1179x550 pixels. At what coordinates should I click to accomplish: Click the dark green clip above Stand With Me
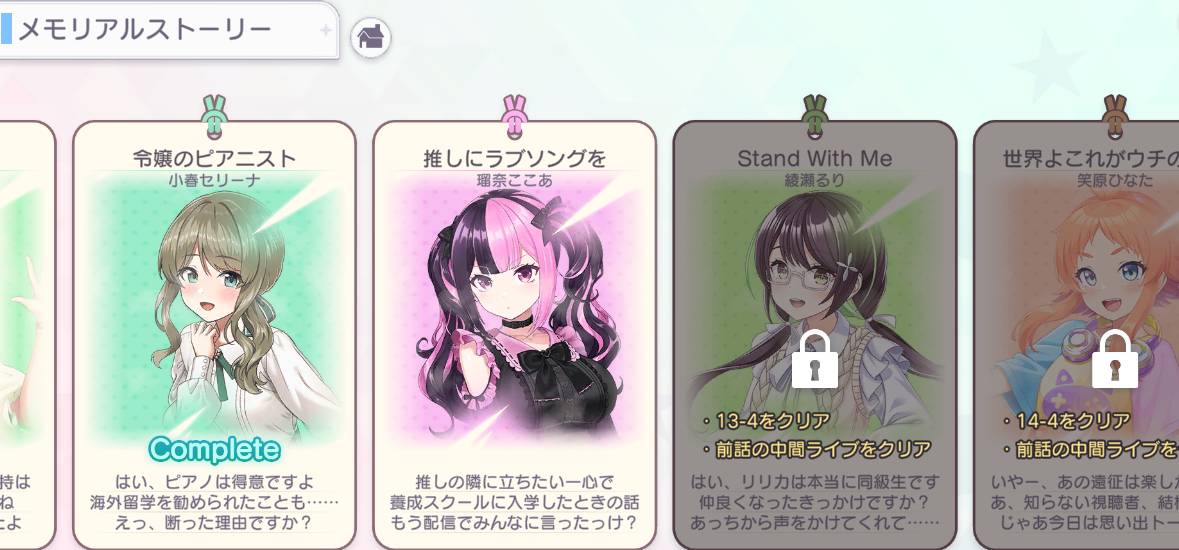(x=815, y=117)
